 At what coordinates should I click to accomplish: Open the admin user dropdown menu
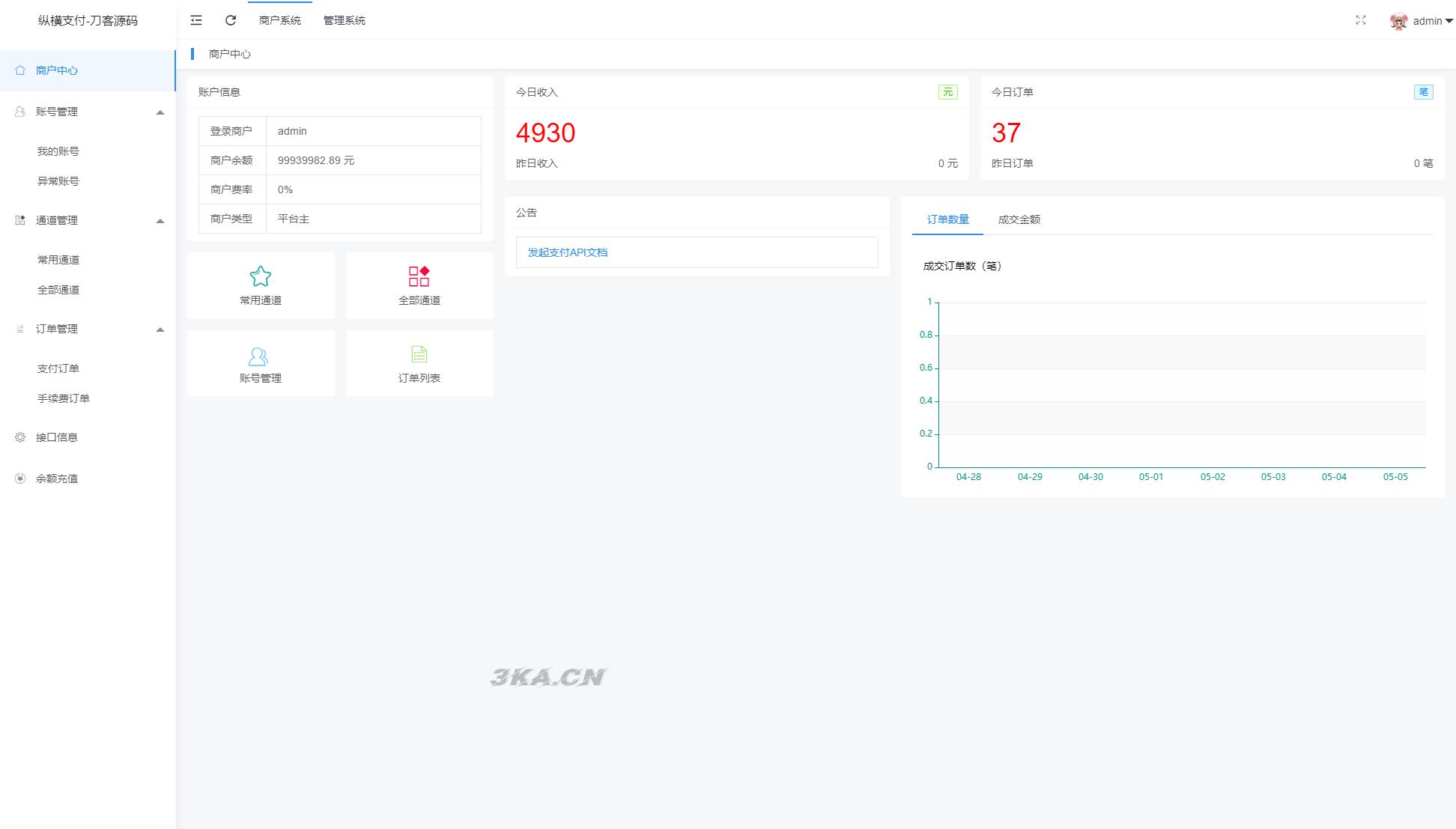pos(1432,21)
